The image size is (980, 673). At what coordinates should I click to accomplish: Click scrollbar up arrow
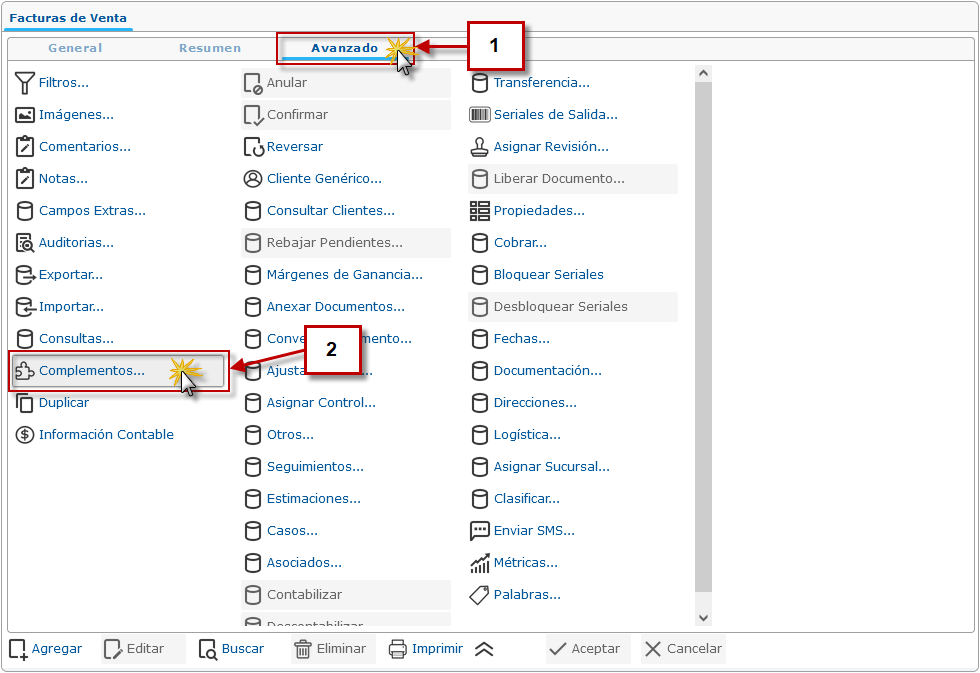coord(703,73)
